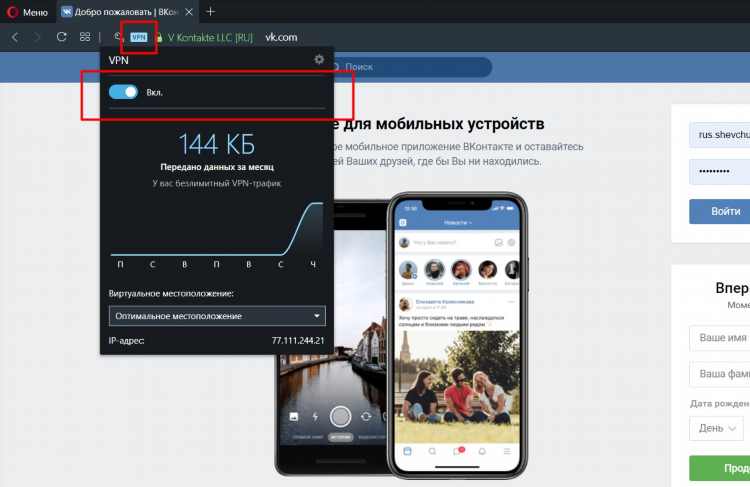Image resolution: width=750 pixels, height=487 pixels.
Task: Click the hamburger menu icon on phone
Action: 507,451
